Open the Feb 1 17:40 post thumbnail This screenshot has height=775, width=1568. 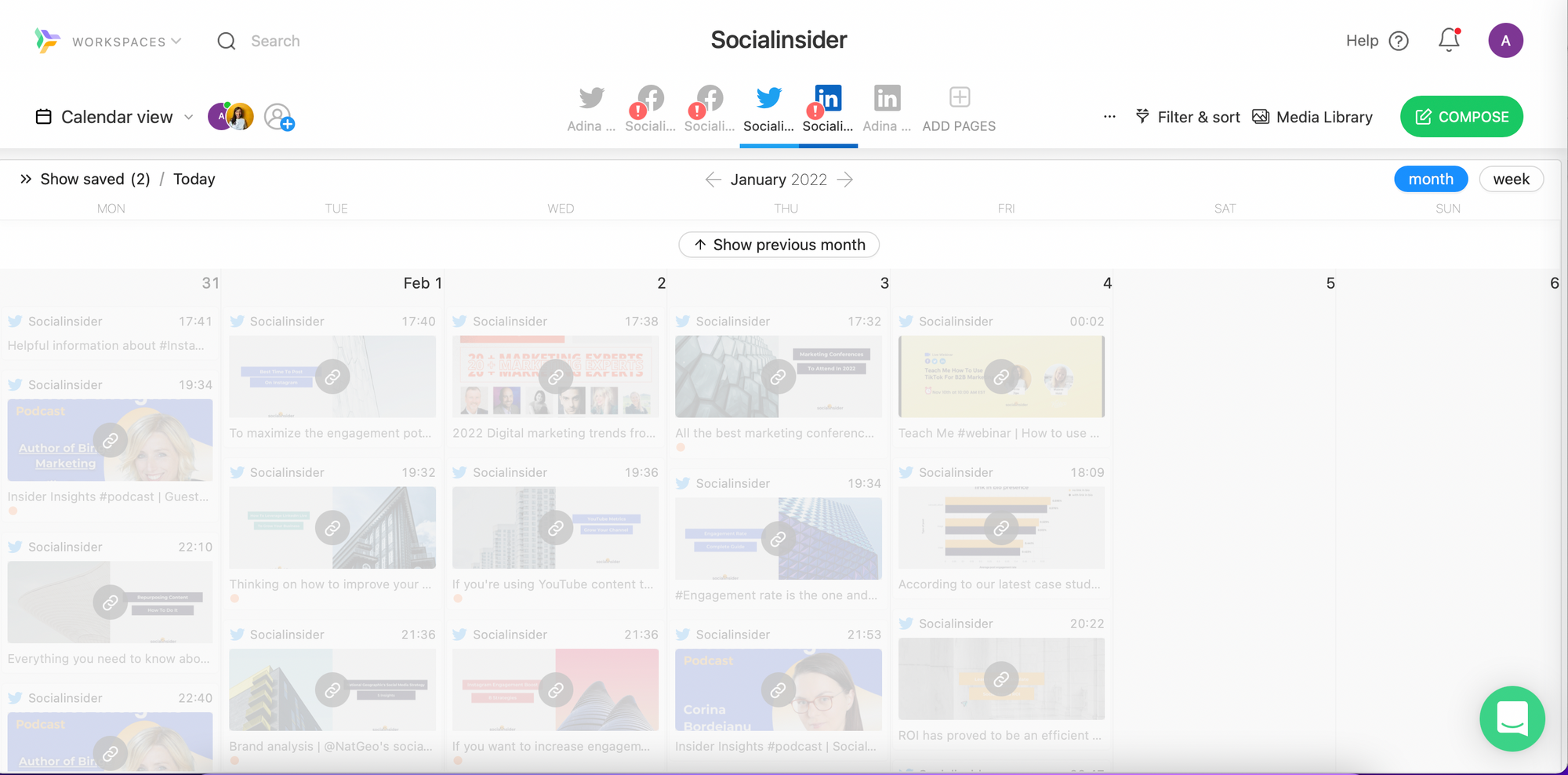[x=332, y=377]
